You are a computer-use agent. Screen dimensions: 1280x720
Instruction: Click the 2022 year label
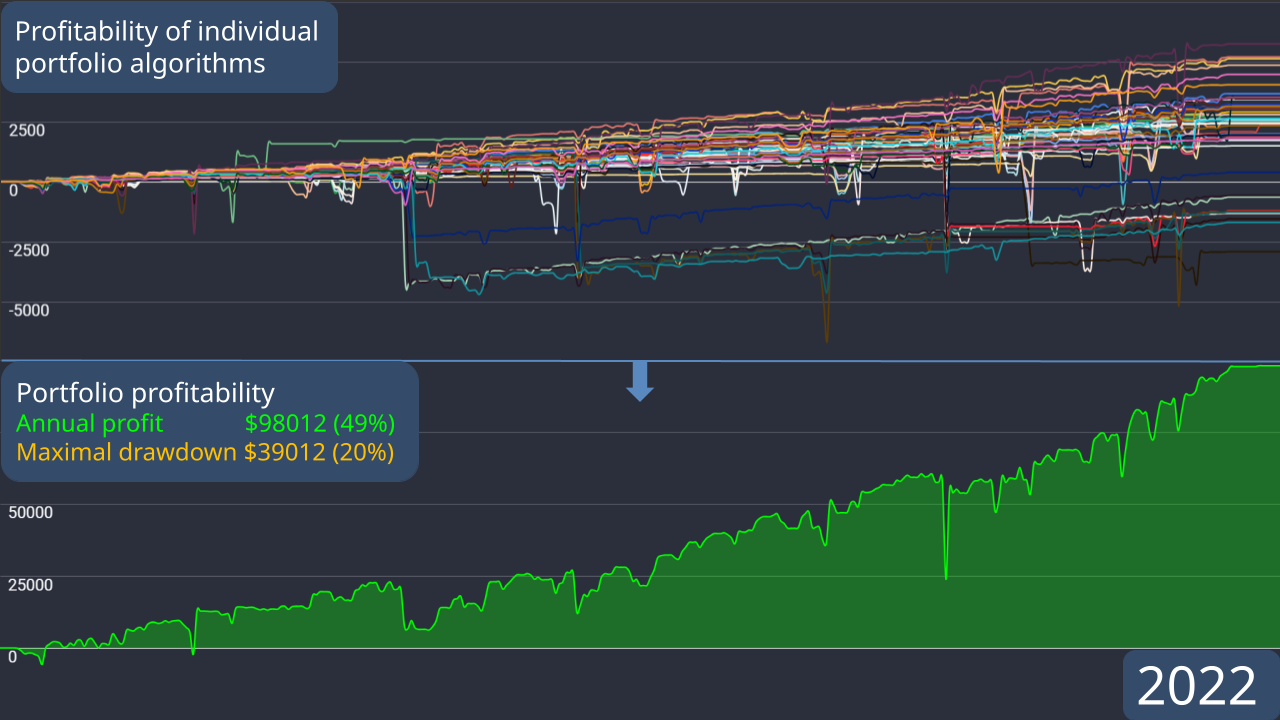[x=1197, y=687]
